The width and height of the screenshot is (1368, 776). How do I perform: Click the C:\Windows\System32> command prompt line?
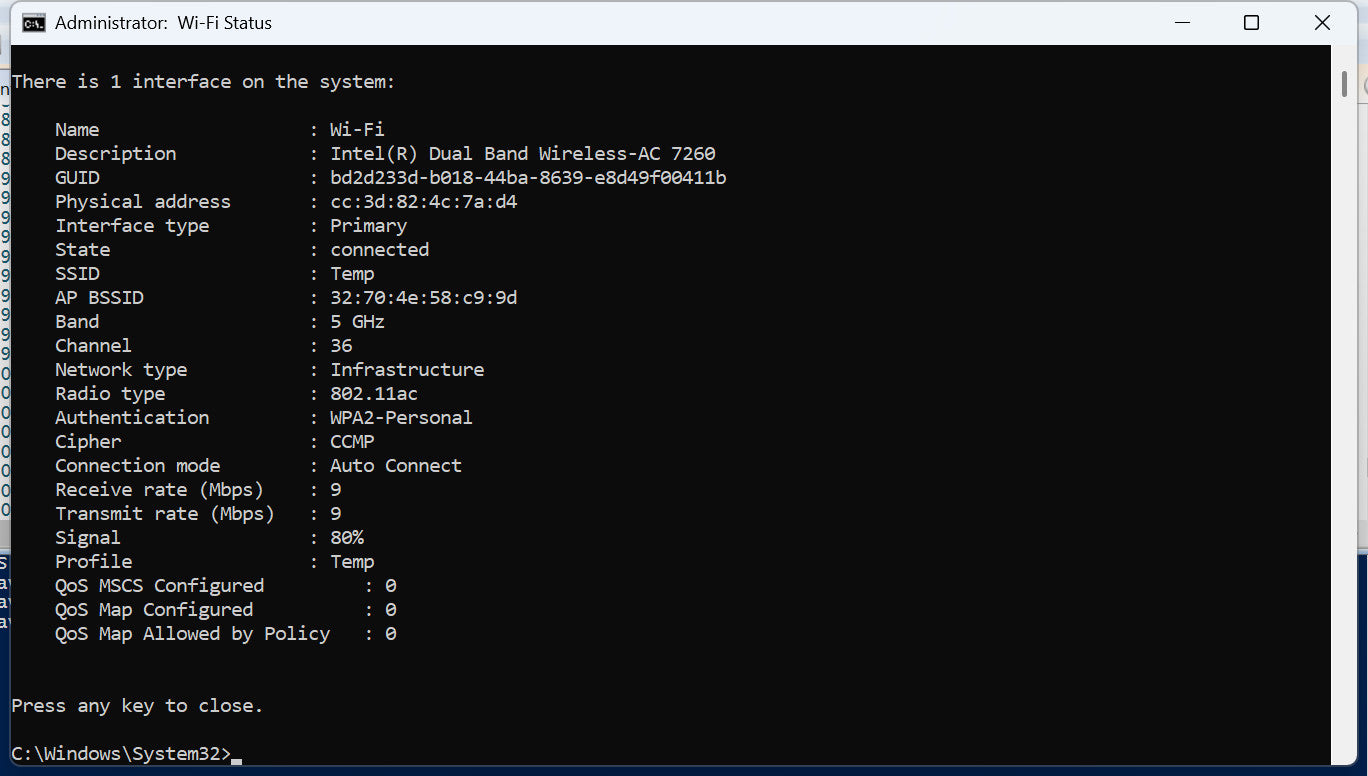coord(121,754)
